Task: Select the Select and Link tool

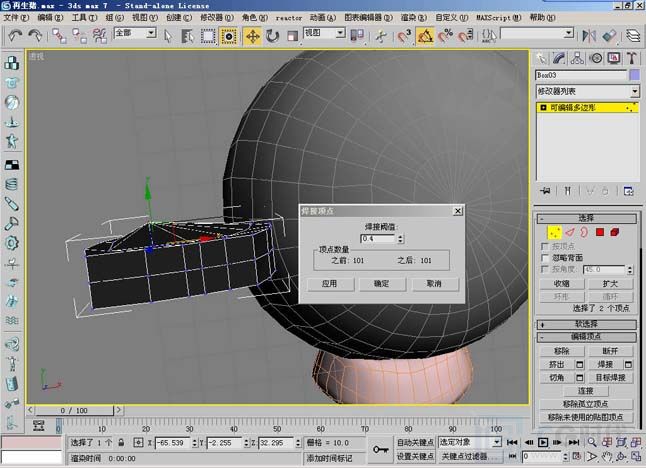Action: tap(59, 36)
